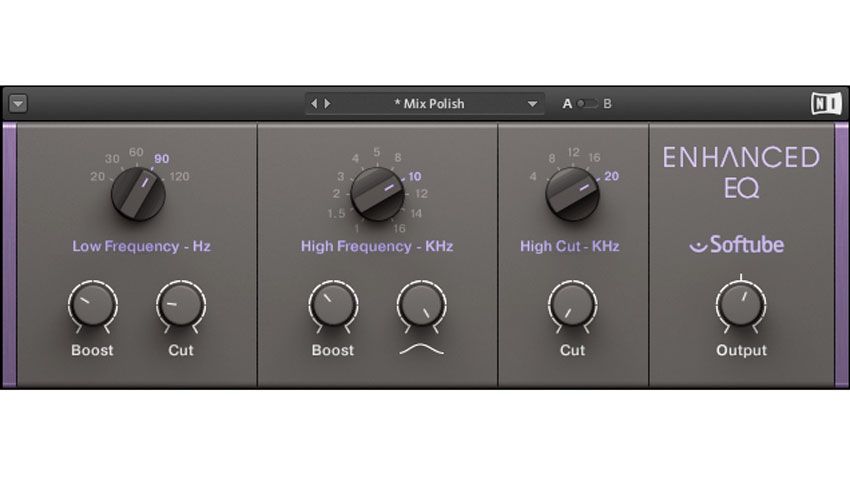Open the plugin menu dropdown in header

coord(18,103)
